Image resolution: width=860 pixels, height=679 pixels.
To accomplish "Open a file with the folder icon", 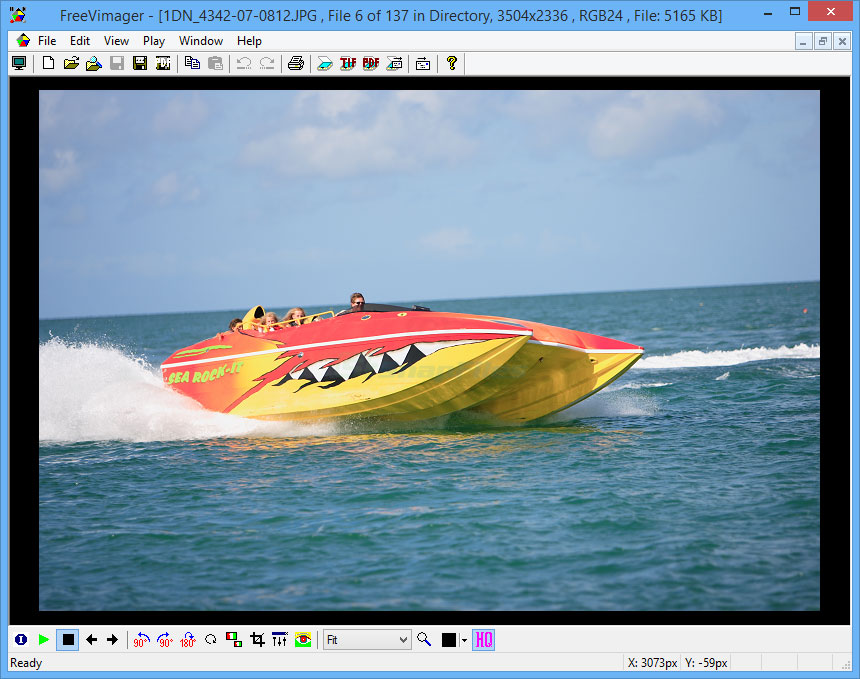I will pos(71,63).
